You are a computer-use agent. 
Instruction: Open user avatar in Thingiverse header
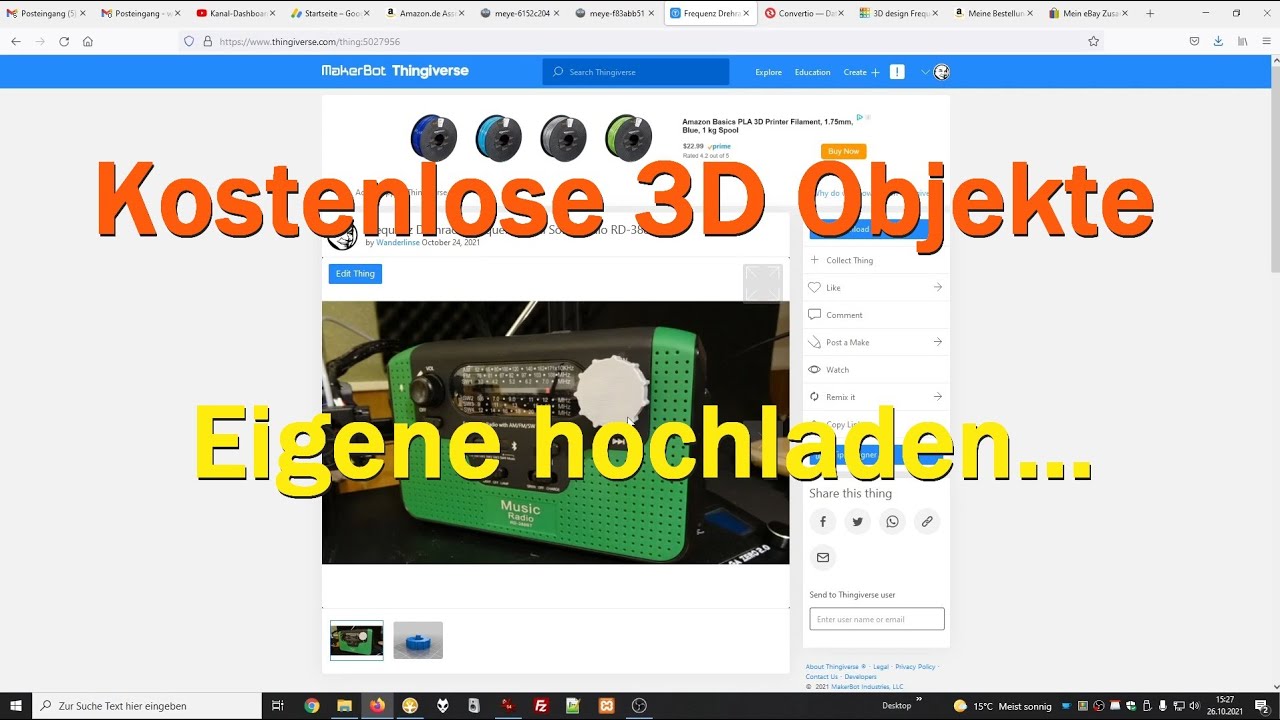coord(941,72)
